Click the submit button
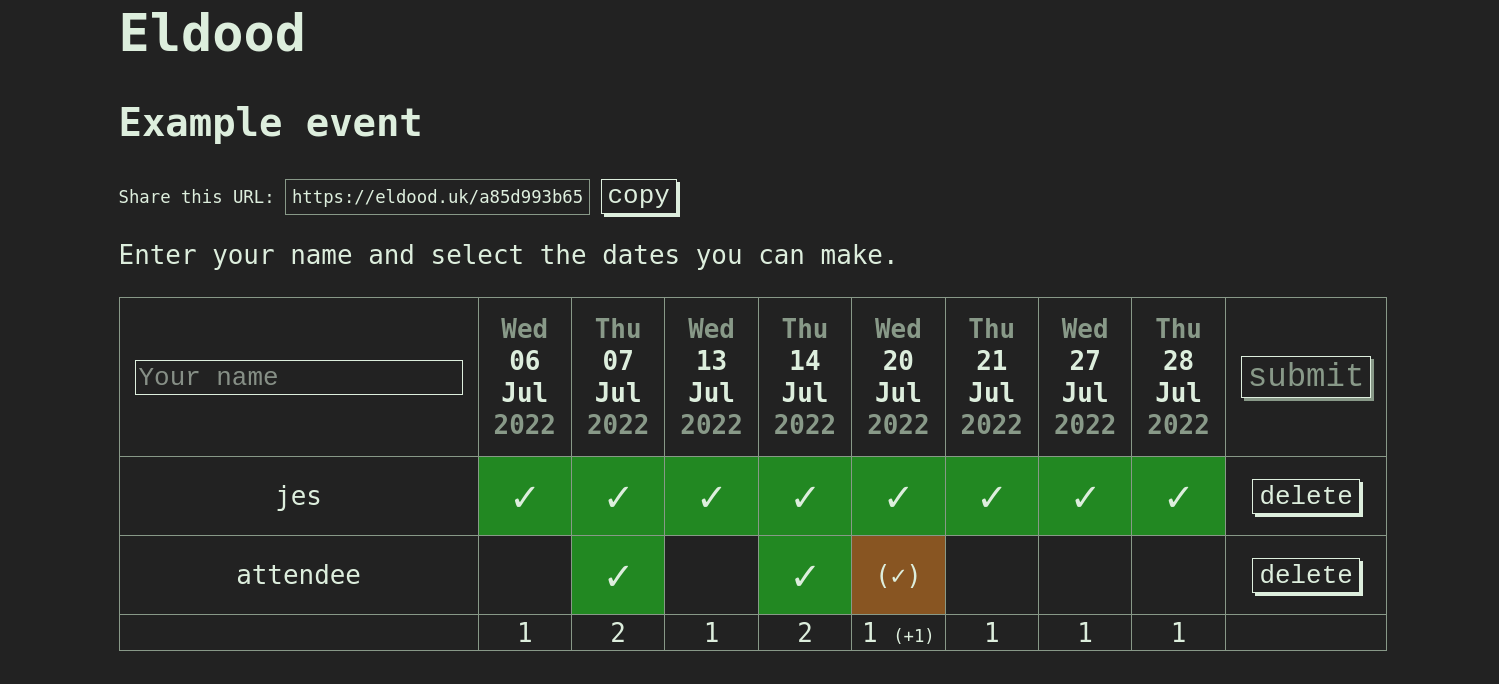 (x=1305, y=377)
